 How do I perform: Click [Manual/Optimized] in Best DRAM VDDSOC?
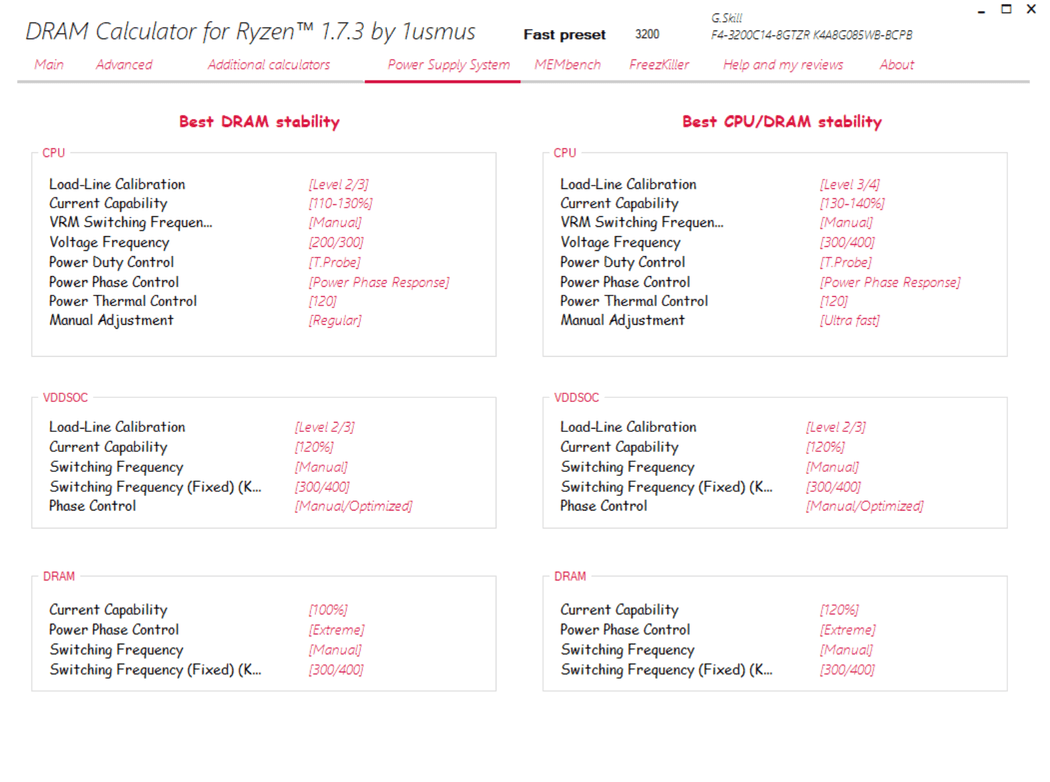point(354,507)
